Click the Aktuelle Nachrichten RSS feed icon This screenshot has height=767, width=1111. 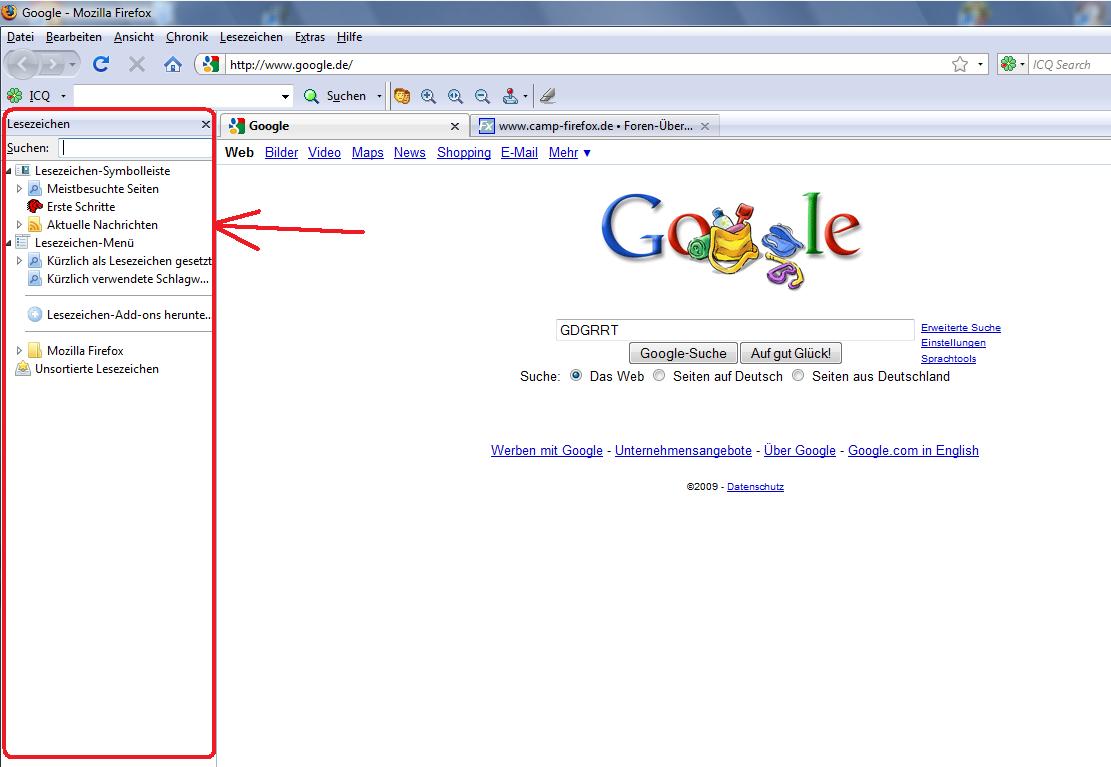tap(35, 225)
